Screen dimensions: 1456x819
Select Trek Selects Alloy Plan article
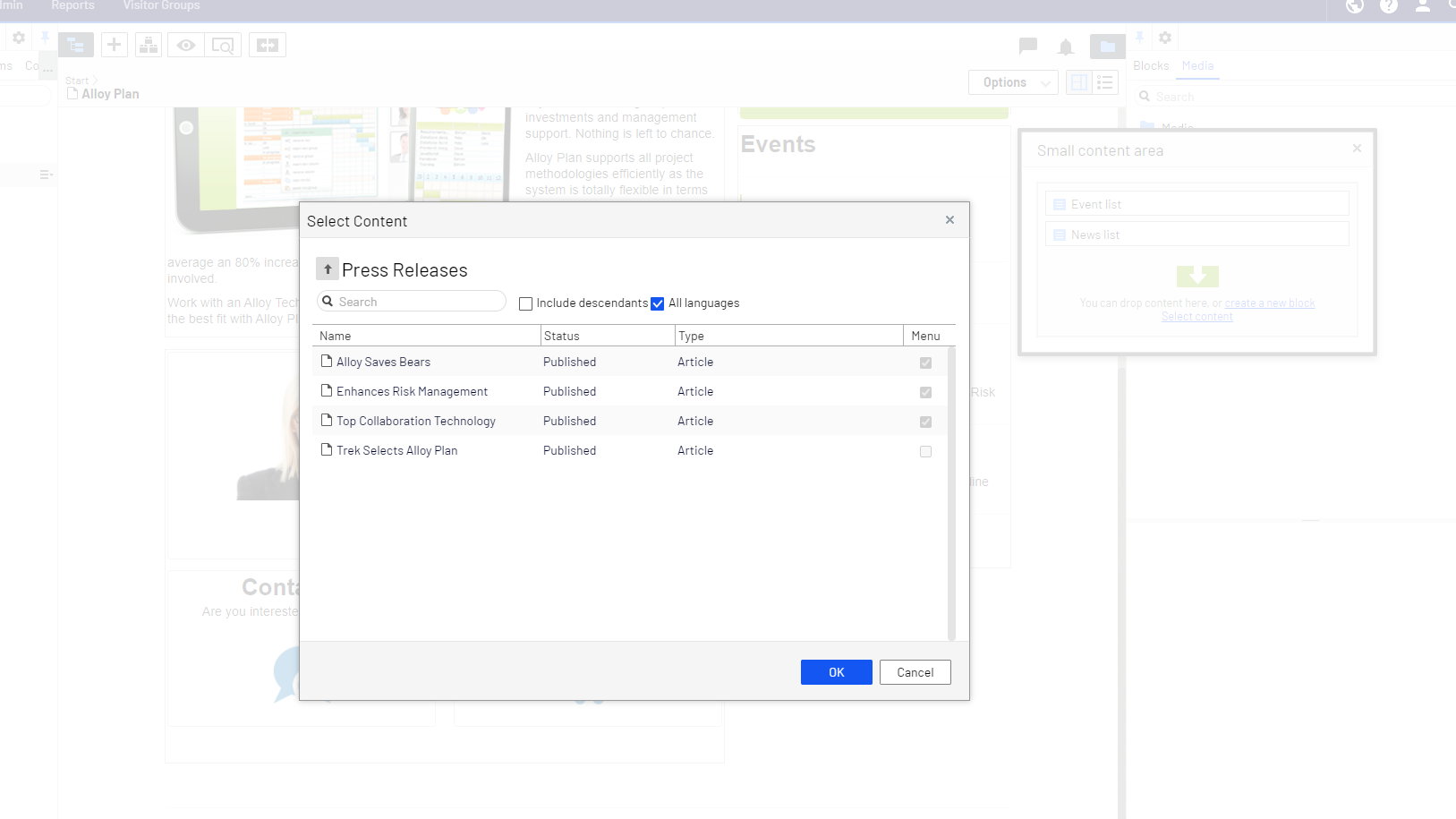pos(630,450)
